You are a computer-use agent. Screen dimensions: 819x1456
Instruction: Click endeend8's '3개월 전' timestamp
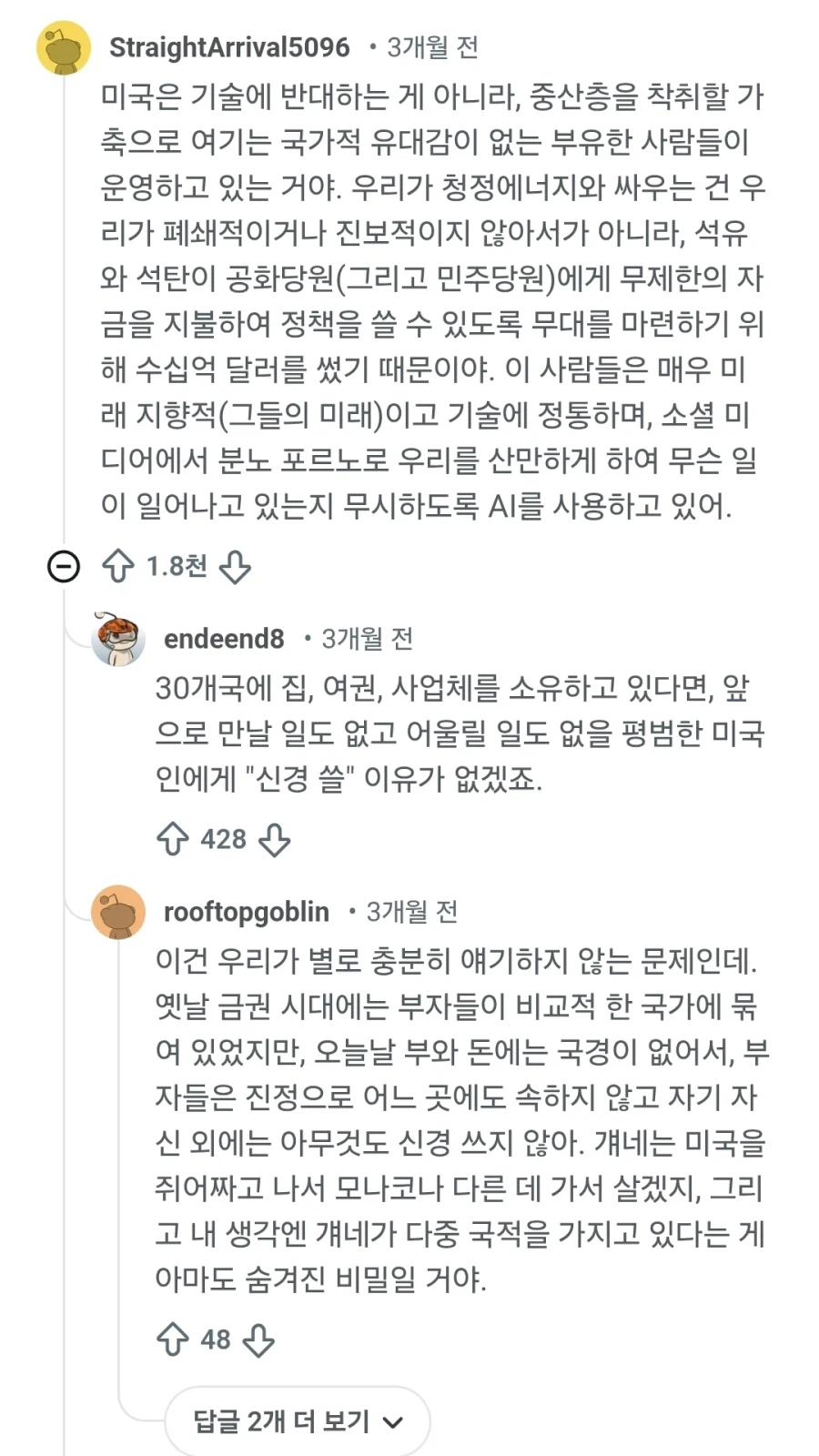click(366, 640)
